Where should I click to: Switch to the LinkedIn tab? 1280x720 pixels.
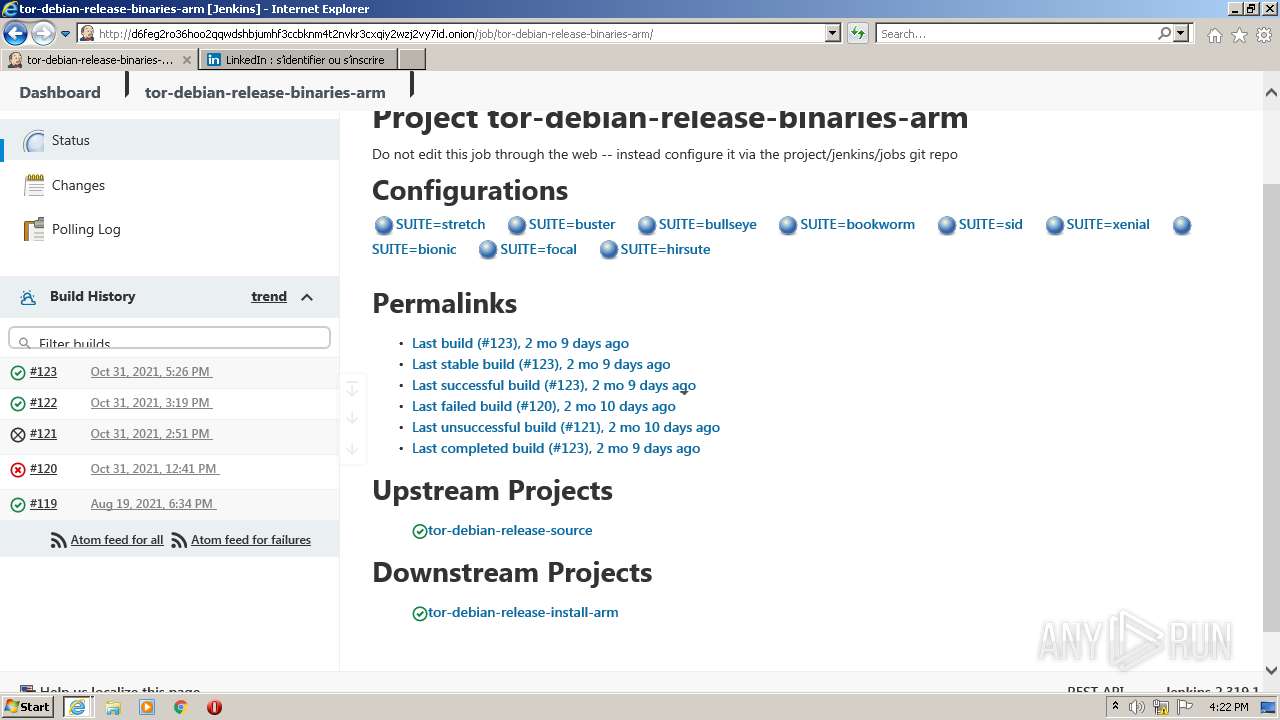299,60
